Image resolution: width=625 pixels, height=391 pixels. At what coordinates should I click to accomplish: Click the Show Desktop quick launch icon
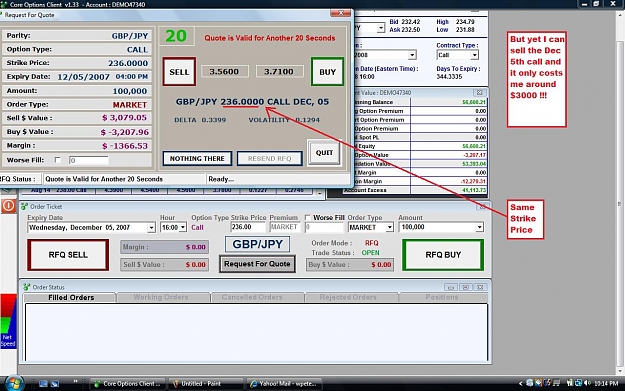click(43, 384)
